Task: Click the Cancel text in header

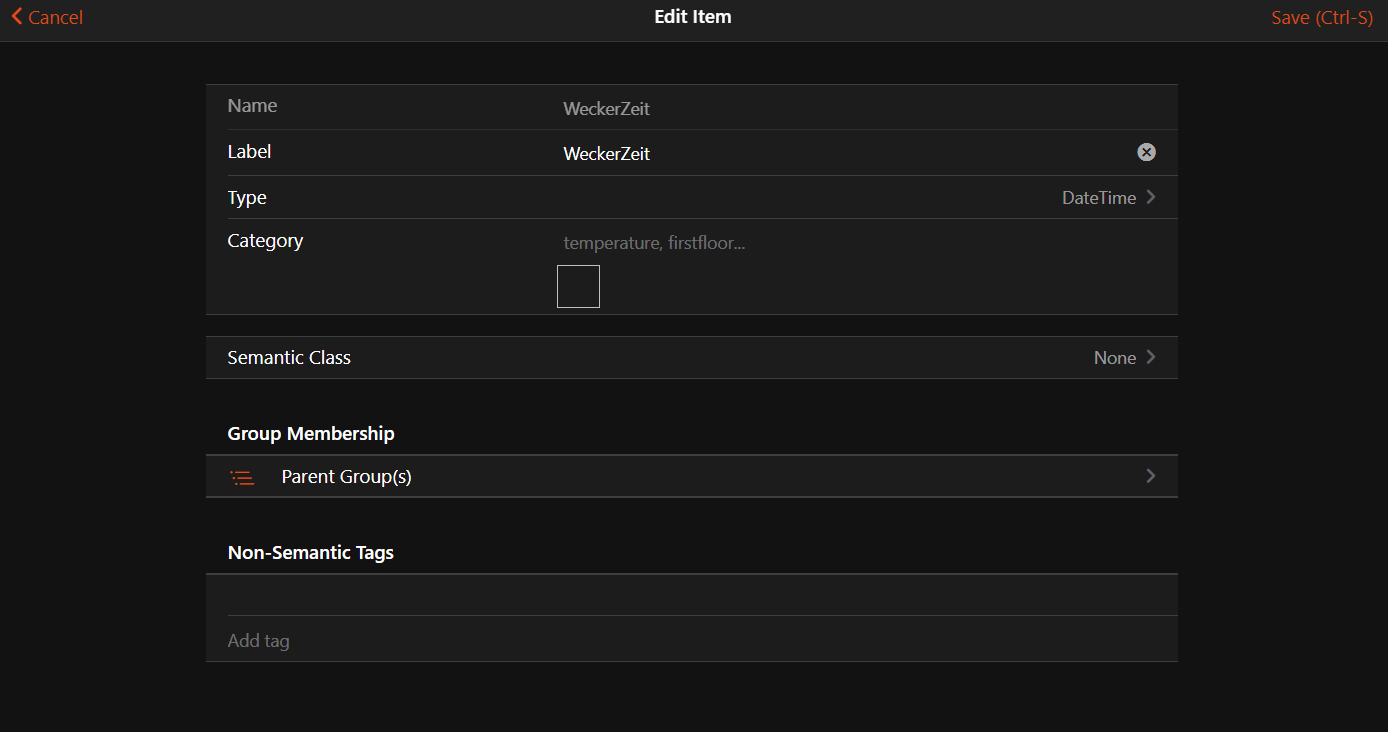Action: point(55,18)
